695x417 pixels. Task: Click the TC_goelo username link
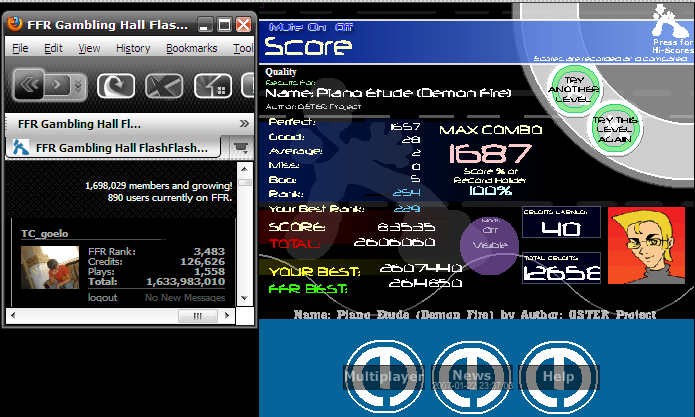[x=44, y=234]
